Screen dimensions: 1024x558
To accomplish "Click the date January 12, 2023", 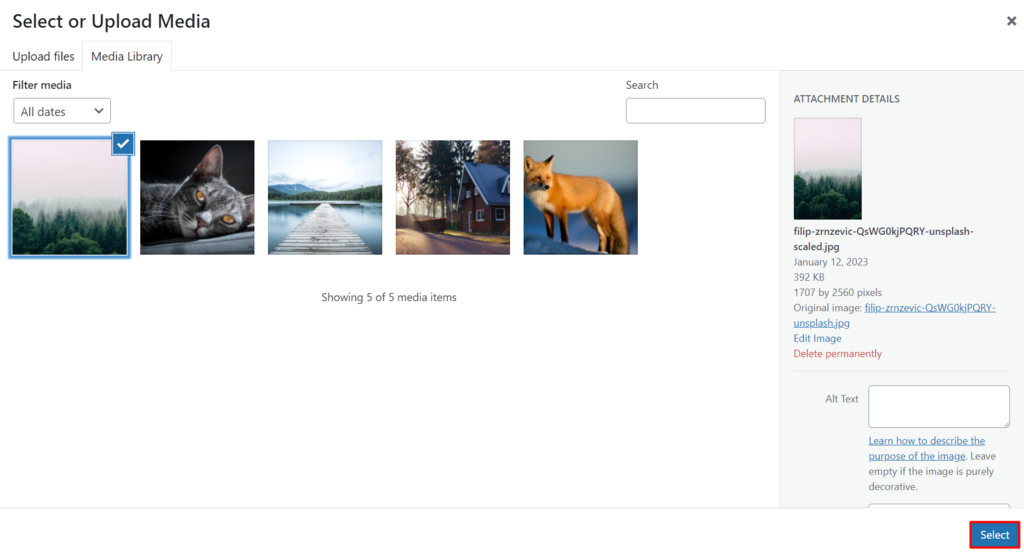I will tap(831, 262).
